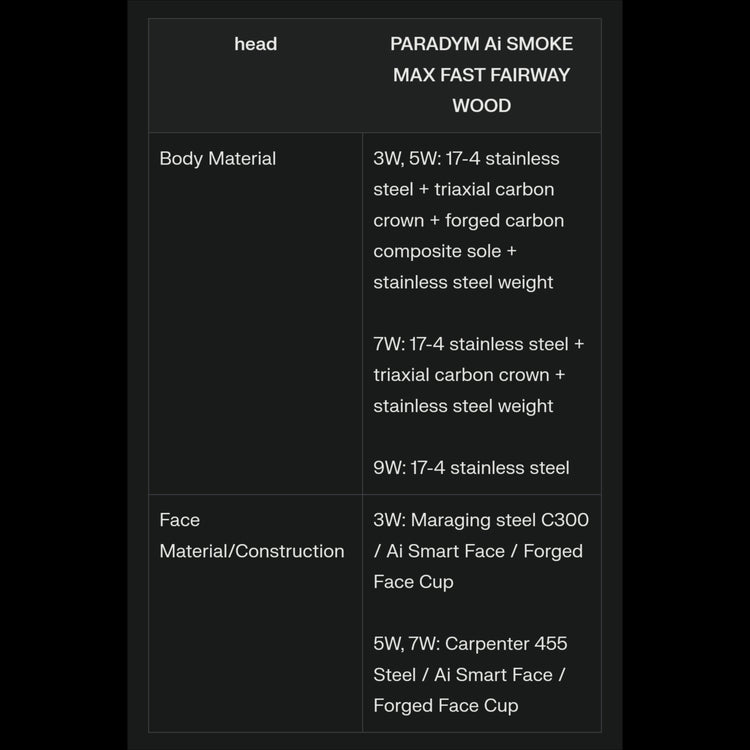This screenshot has height=750, width=750.
Task: Click the "head" column header
Action: (255, 44)
